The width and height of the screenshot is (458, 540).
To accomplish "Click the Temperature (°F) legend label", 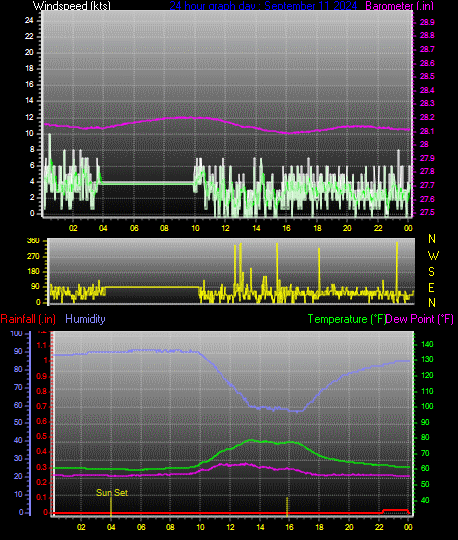I will pos(346,319).
